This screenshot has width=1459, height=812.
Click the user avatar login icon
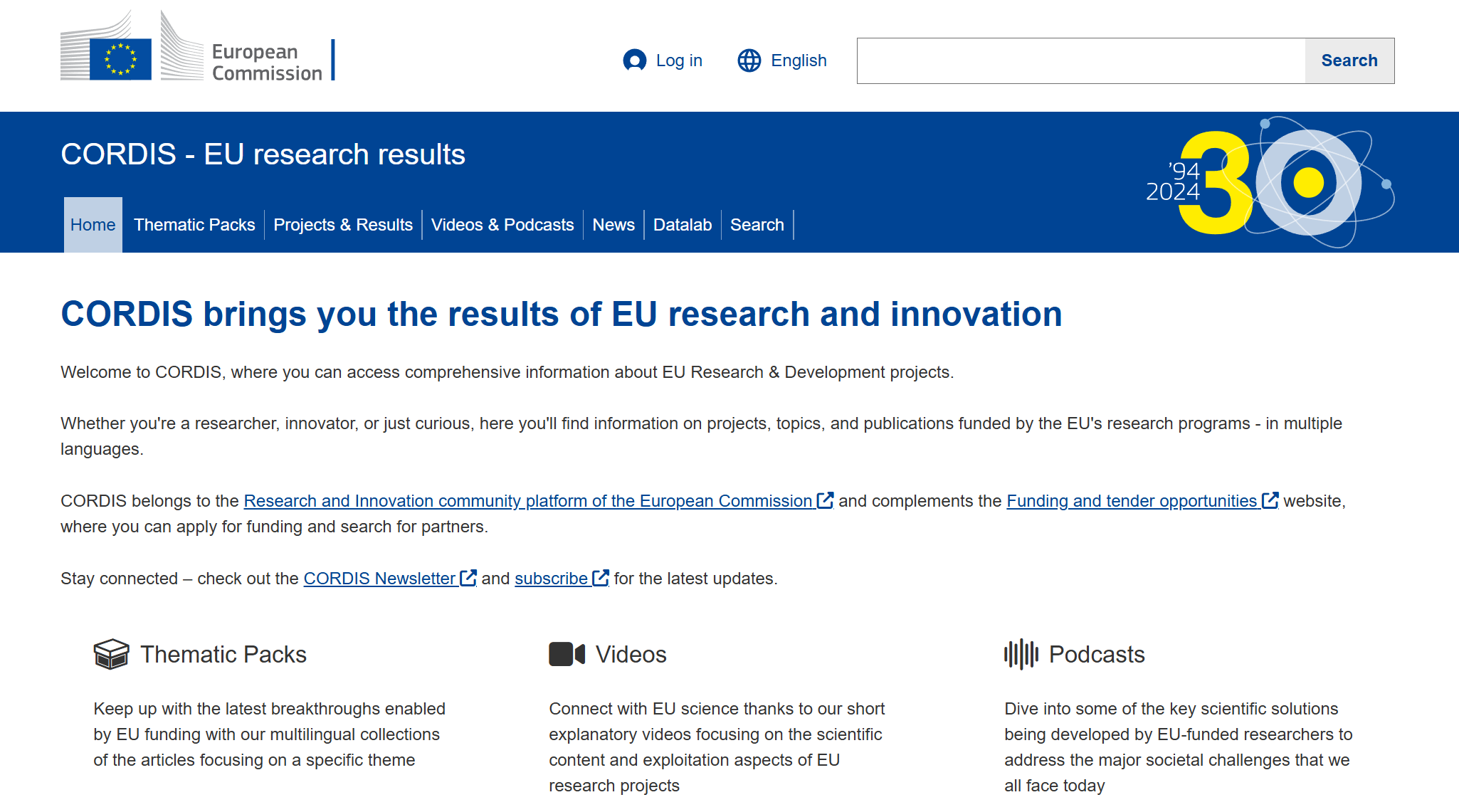pos(634,60)
